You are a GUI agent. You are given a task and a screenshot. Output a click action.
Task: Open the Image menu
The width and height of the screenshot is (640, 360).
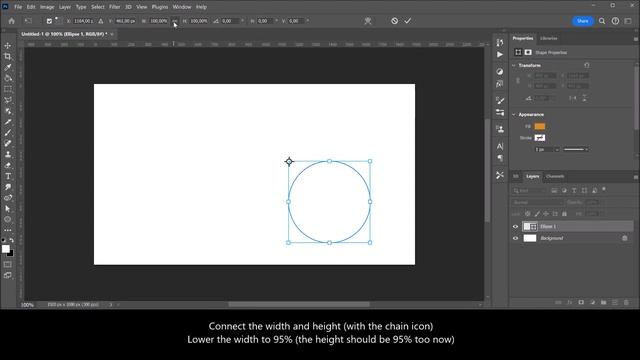pyautogui.click(x=47, y=7)
